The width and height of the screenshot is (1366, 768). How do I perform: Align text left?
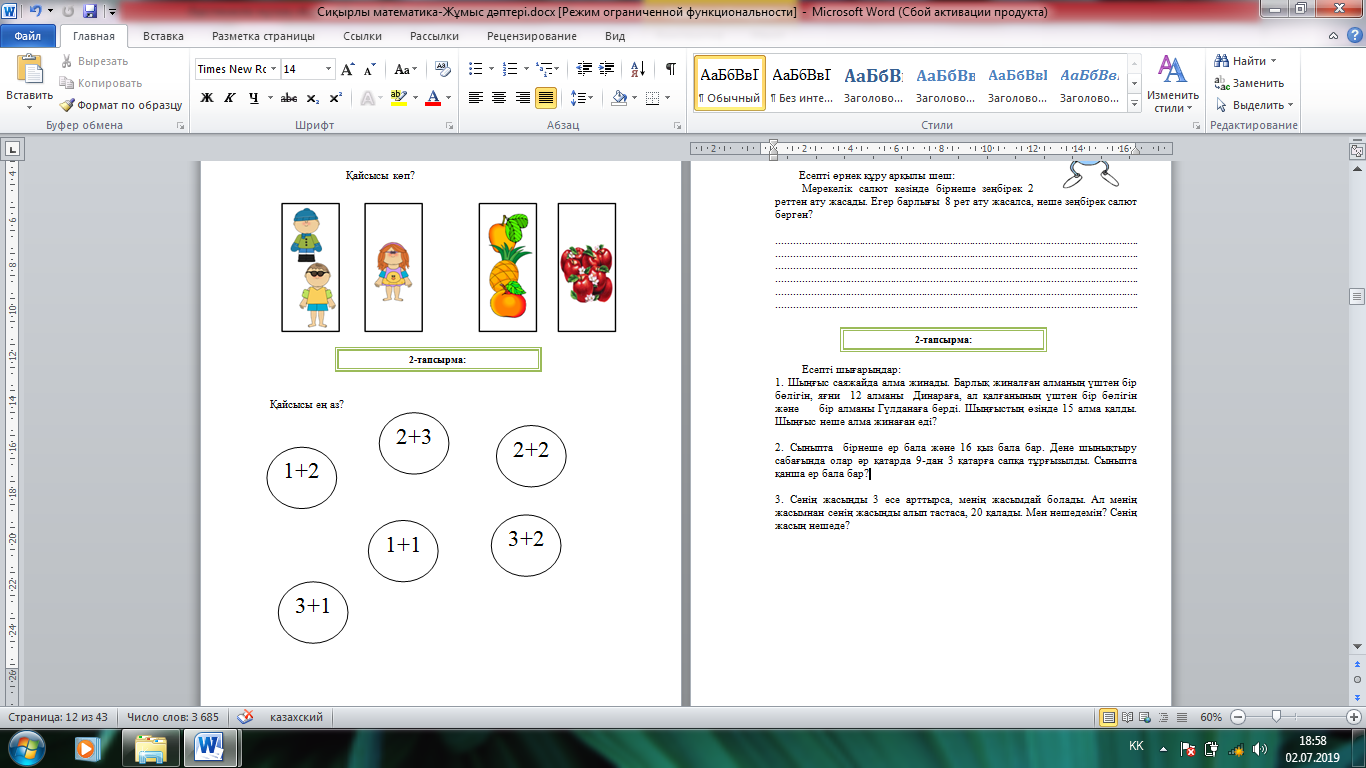[x=476, y=98]
